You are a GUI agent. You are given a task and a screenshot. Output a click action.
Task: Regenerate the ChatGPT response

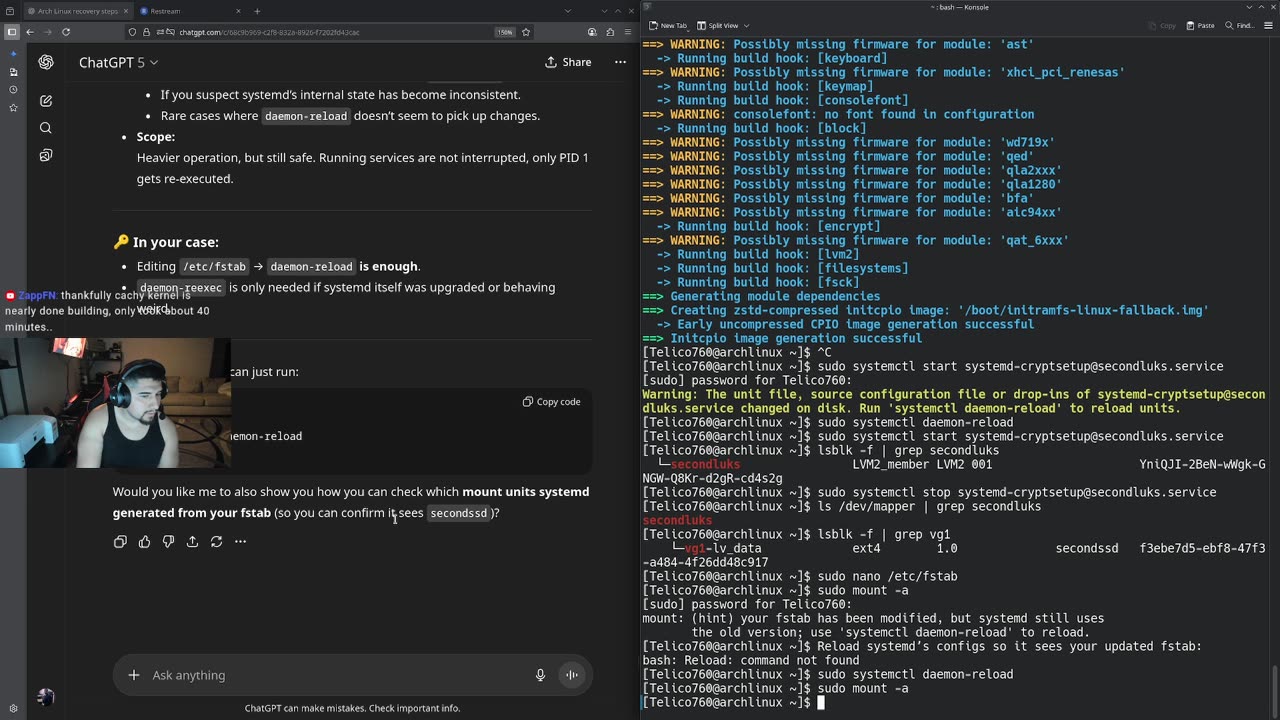(216, 541)
